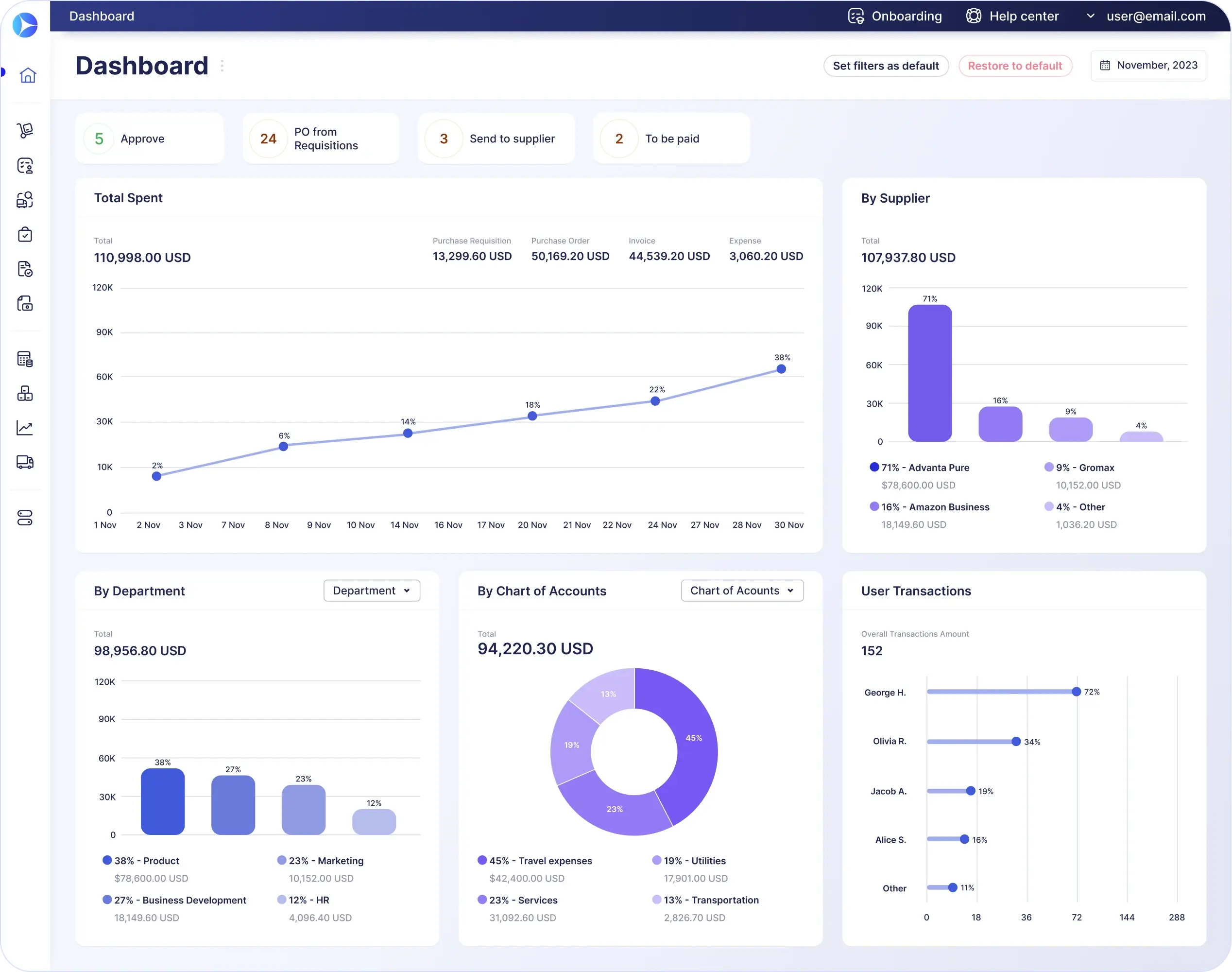The image size is (1232, 972).
Task: Open the 5 Approve card
Action: click(150, 139)
